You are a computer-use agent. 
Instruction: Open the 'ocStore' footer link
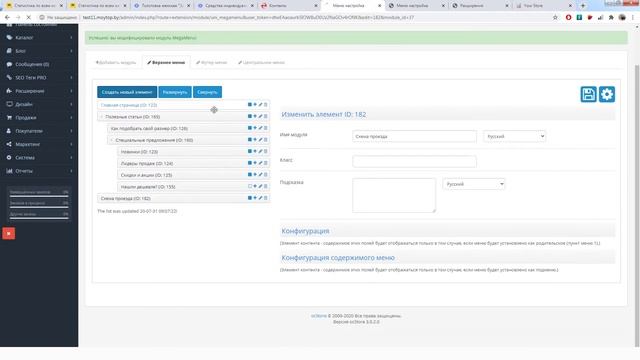click(x=318, y=316)
